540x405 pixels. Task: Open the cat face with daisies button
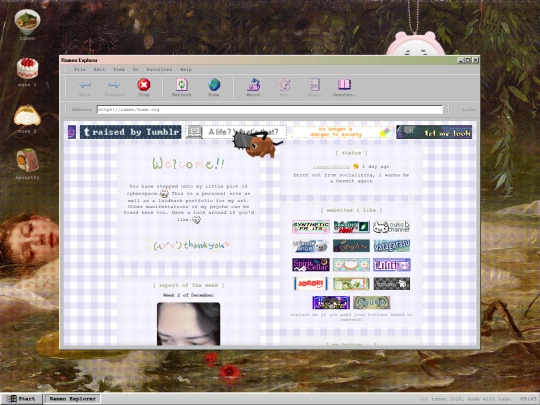click(x=351, y=265)
